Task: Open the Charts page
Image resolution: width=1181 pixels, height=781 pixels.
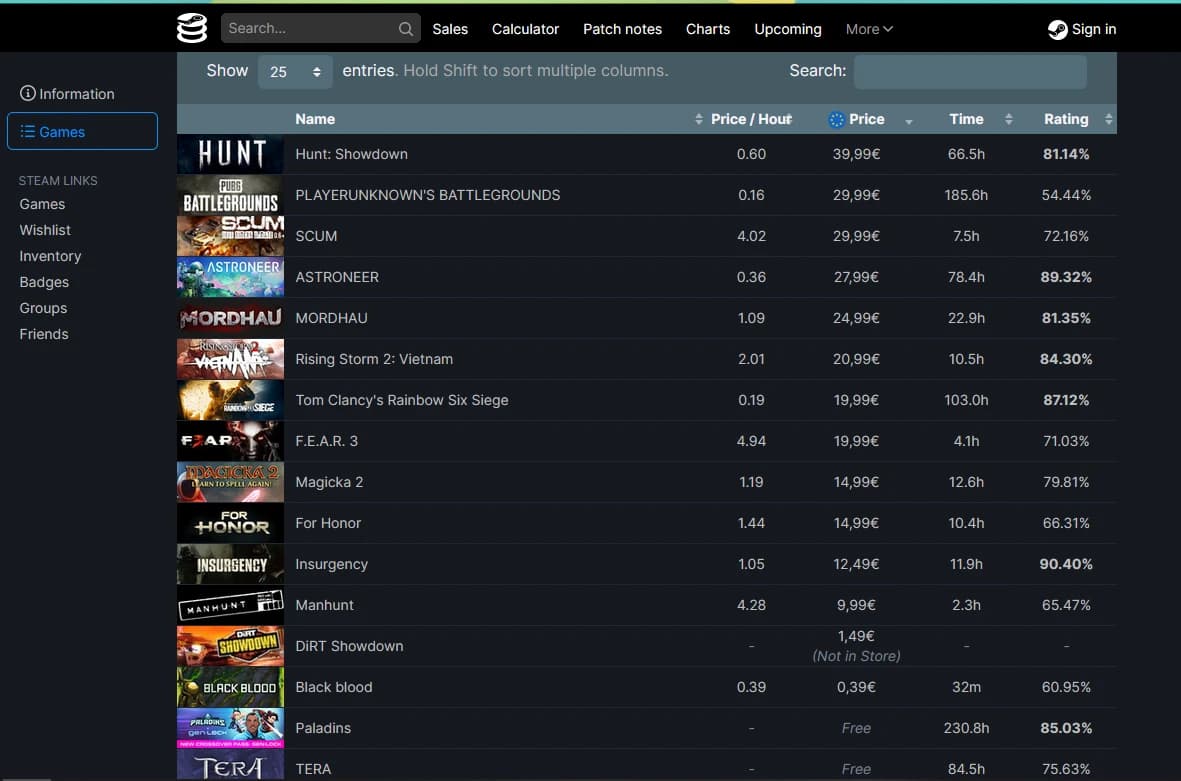Action: click(x=707, y=29)
